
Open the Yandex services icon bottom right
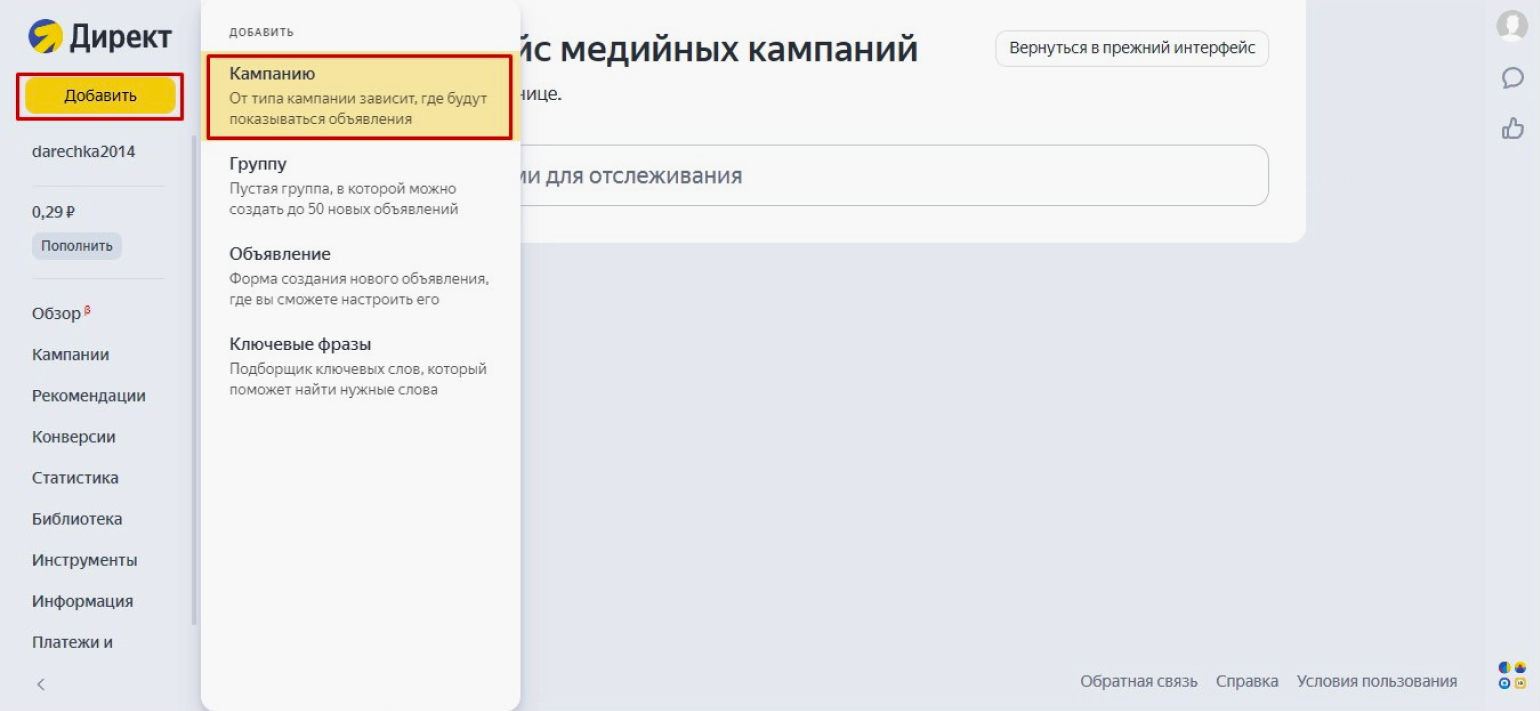[1512, 675]
